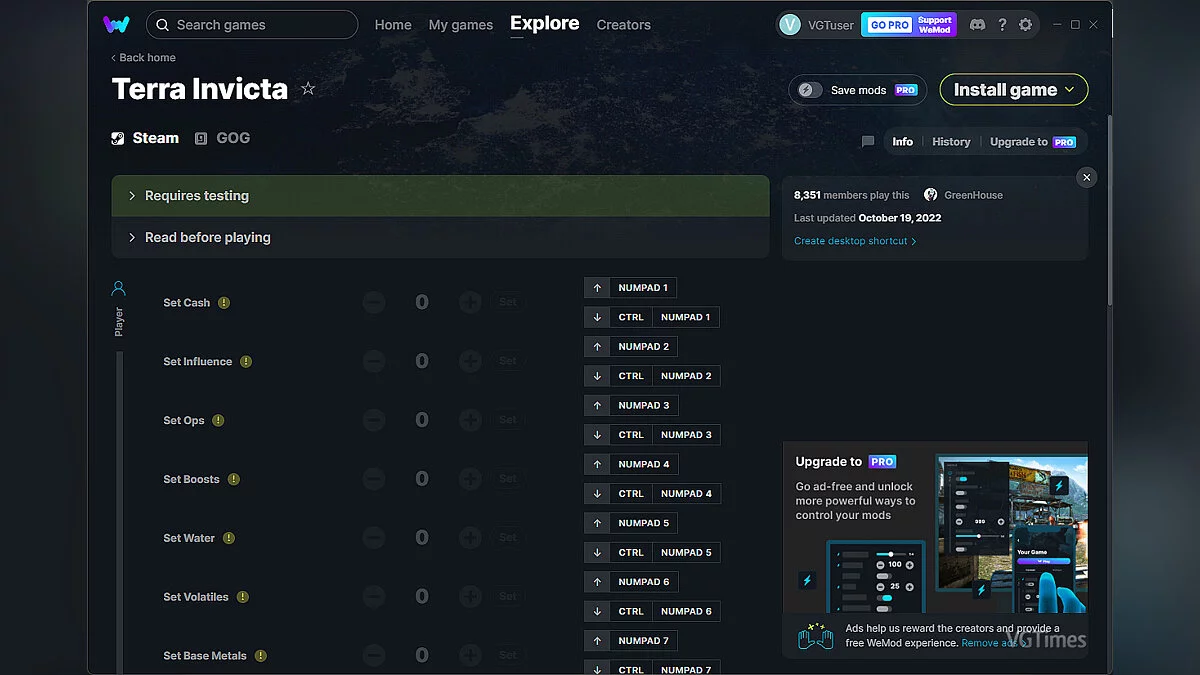The height and width of the screenshot is (675, 1200).
Task: Expand the Requires testing section
Action: [441, 196]
